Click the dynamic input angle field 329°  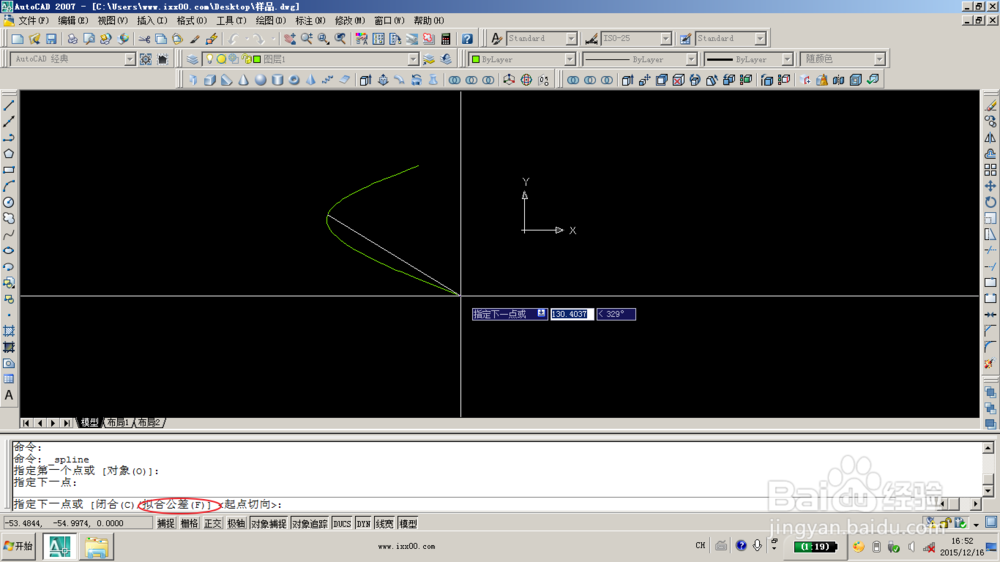pyautogui.click(x=616, y=314)
